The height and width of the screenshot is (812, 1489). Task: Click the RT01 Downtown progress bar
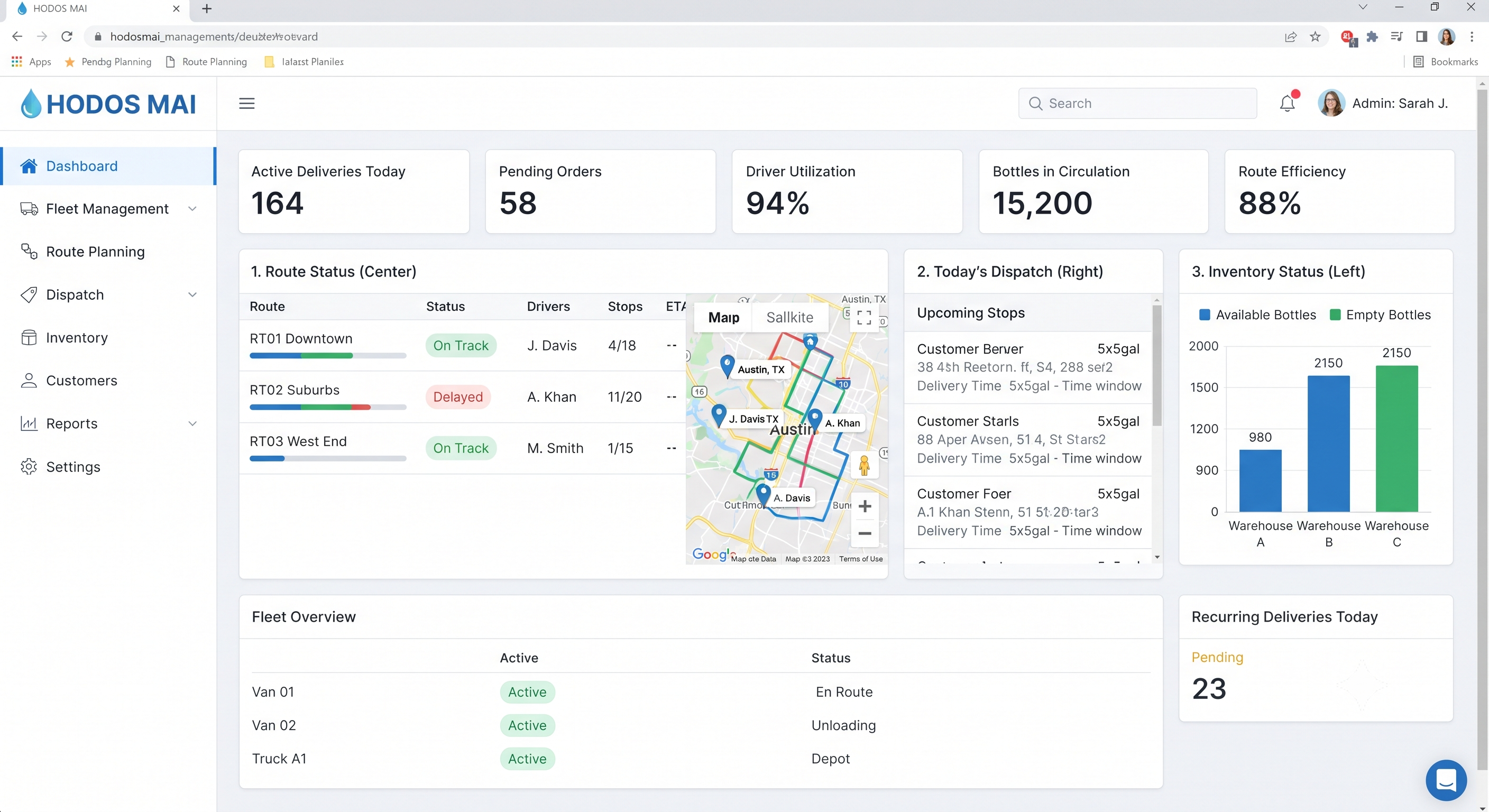point(328,356)
